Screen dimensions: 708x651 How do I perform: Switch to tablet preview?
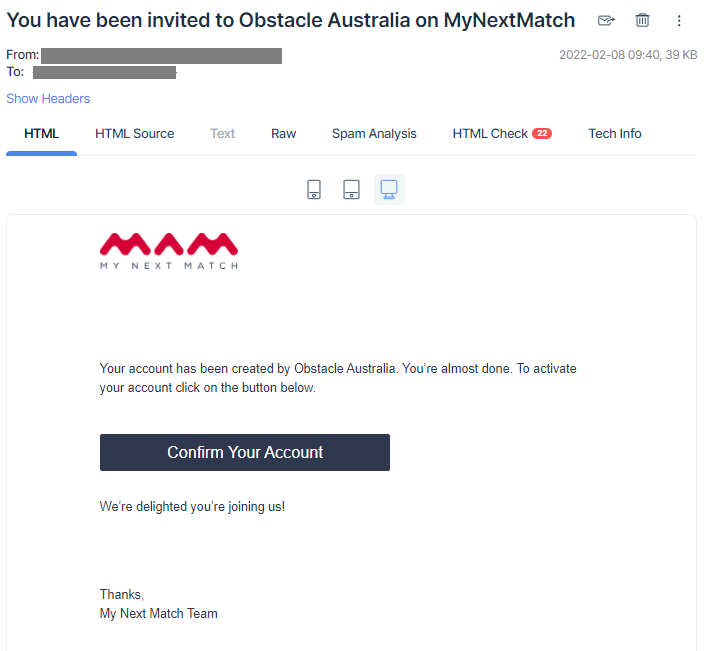click(x=351, y=189)
